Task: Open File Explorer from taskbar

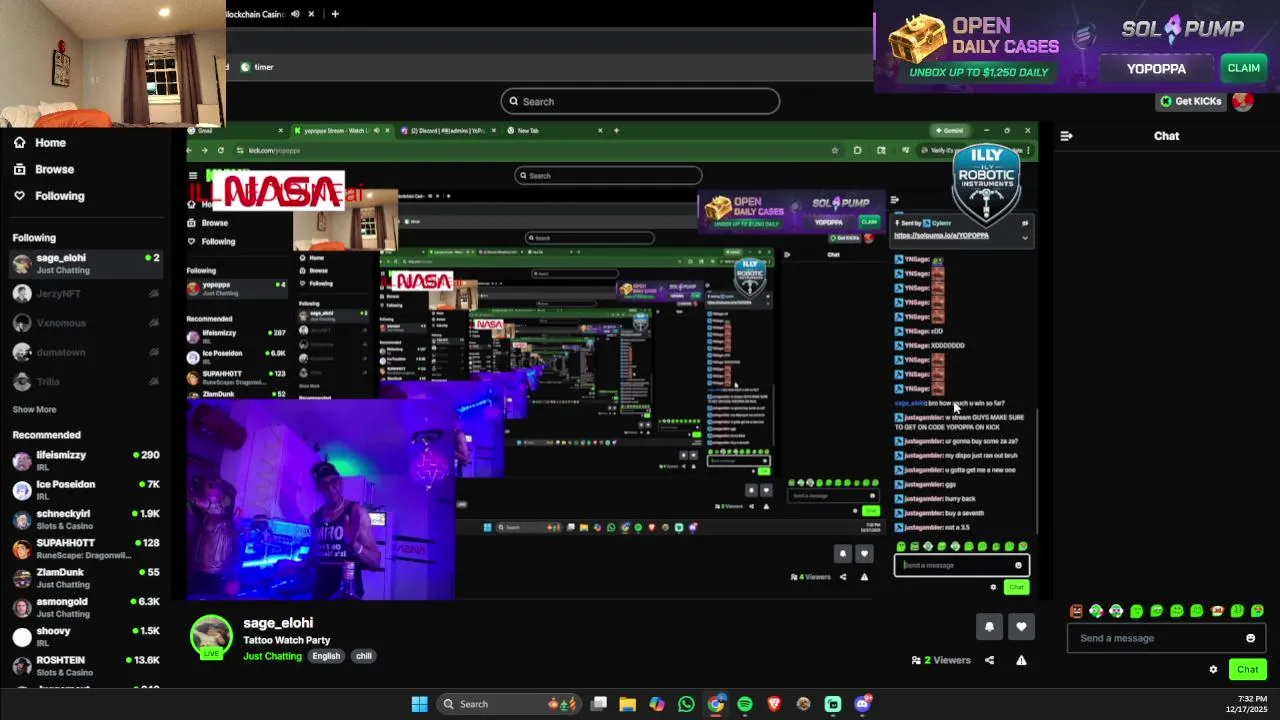Action: tap(627, 704)
